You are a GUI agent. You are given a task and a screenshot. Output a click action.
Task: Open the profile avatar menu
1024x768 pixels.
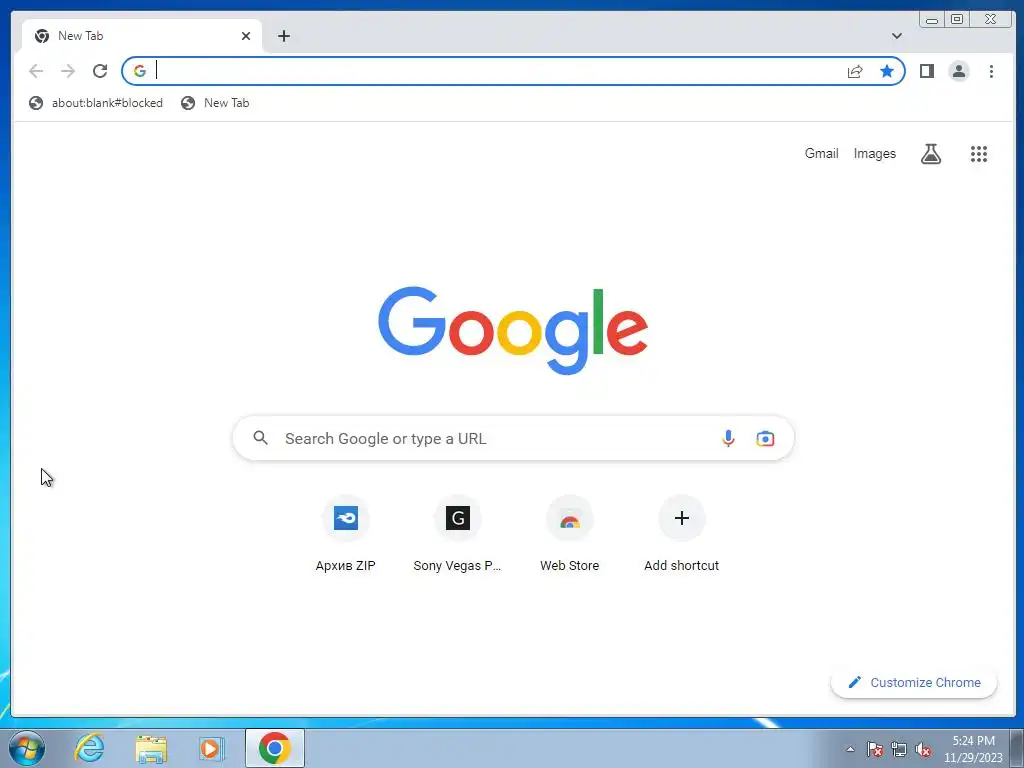(959, 71)
